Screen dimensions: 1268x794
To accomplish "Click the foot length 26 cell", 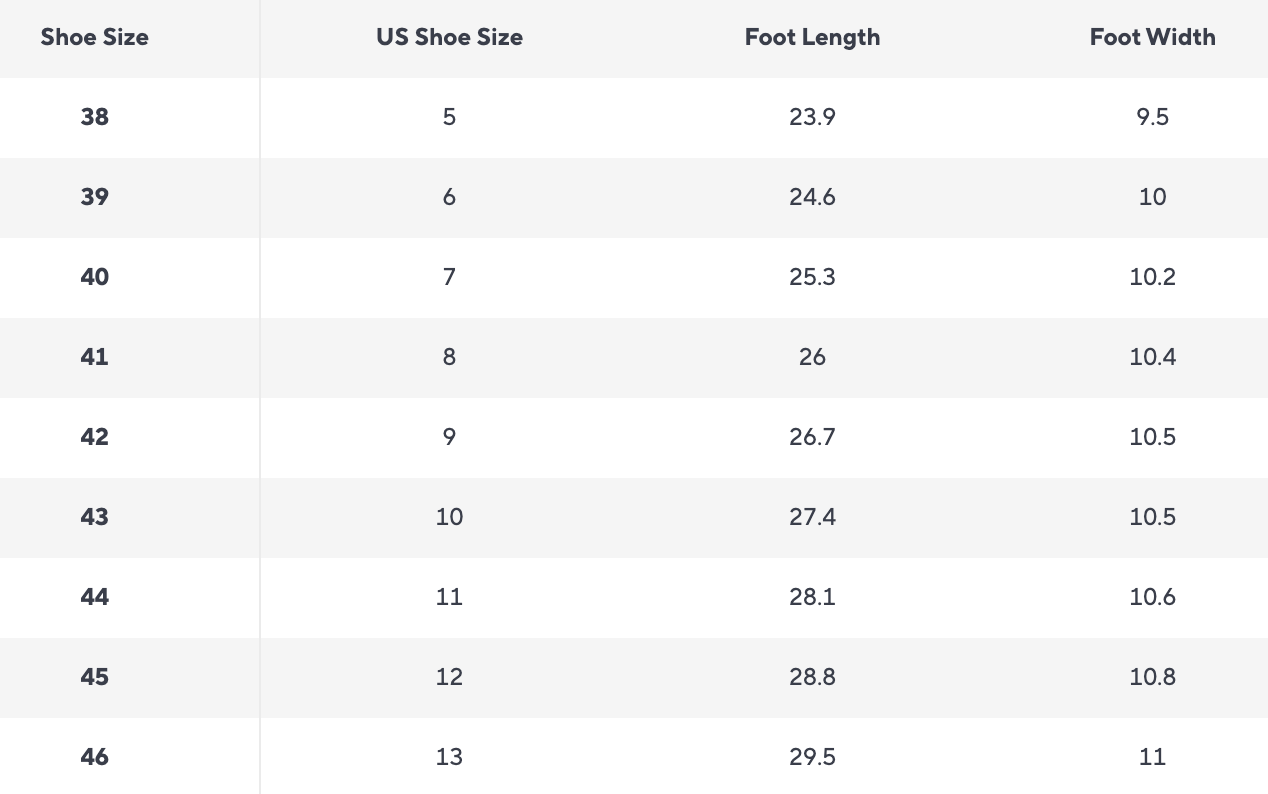I will point(812,357).
